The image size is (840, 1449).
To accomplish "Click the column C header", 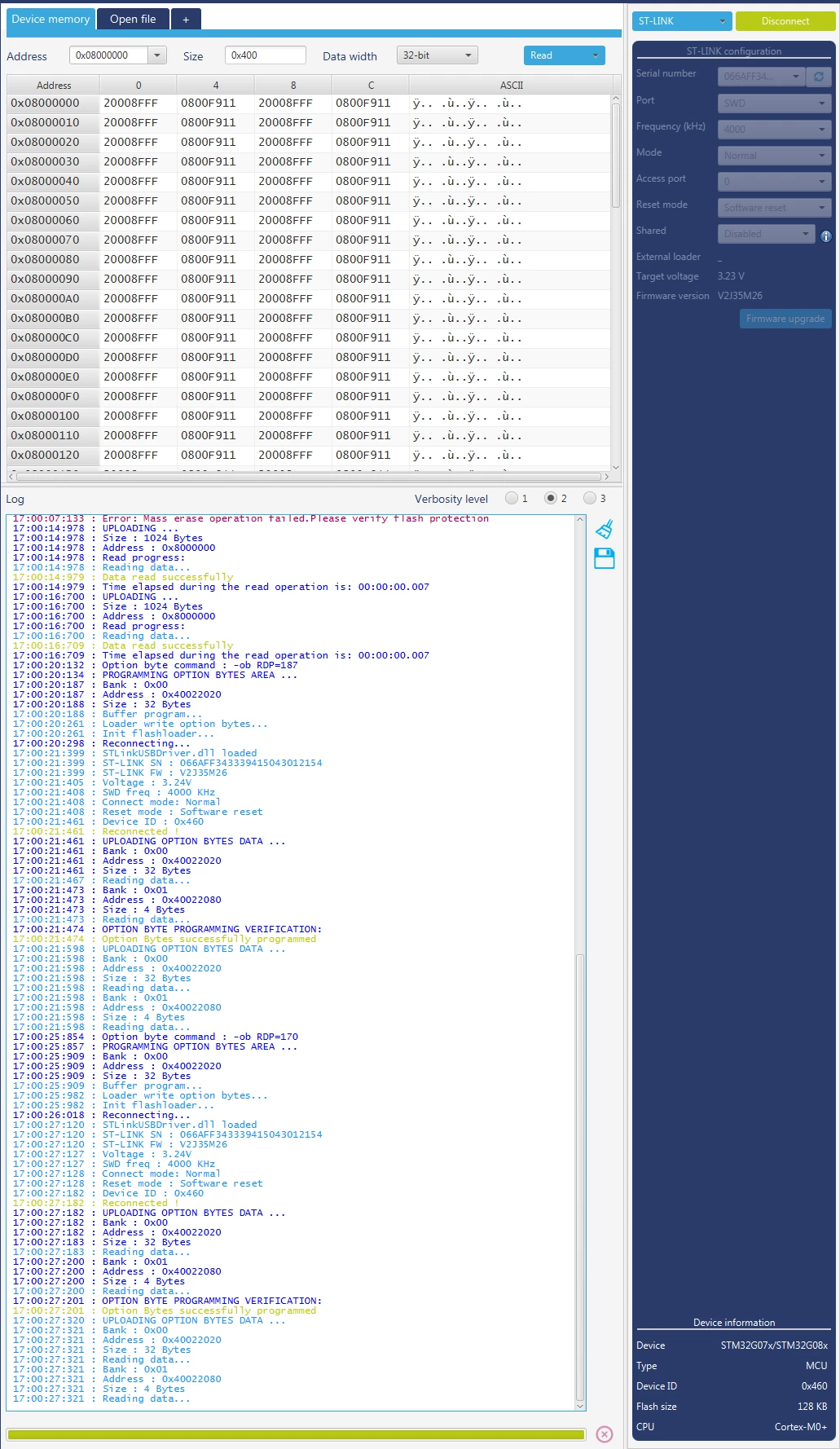I will 371,85.
